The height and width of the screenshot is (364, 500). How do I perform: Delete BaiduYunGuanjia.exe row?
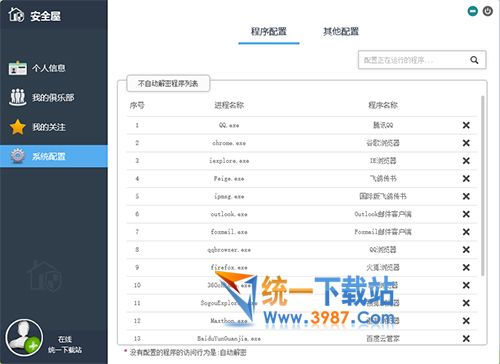(x=466, y=338)
